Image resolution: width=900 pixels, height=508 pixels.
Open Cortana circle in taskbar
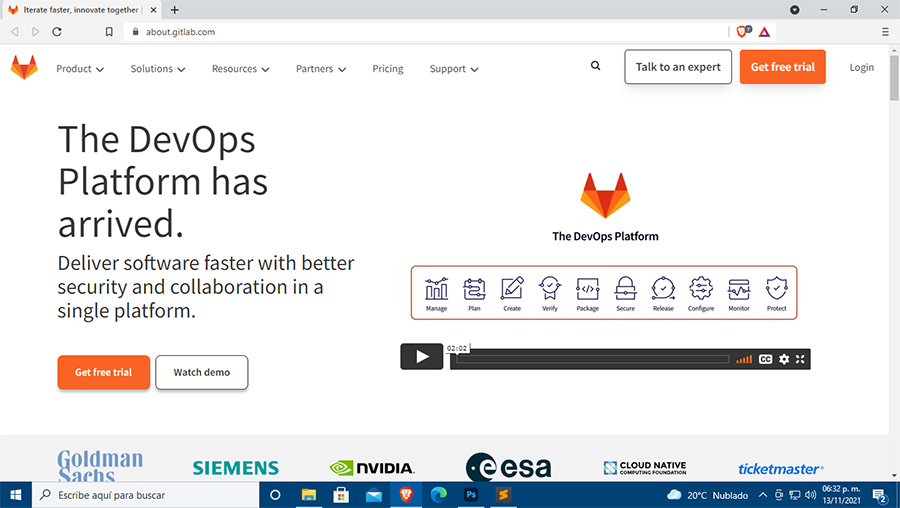click(275, 495)
